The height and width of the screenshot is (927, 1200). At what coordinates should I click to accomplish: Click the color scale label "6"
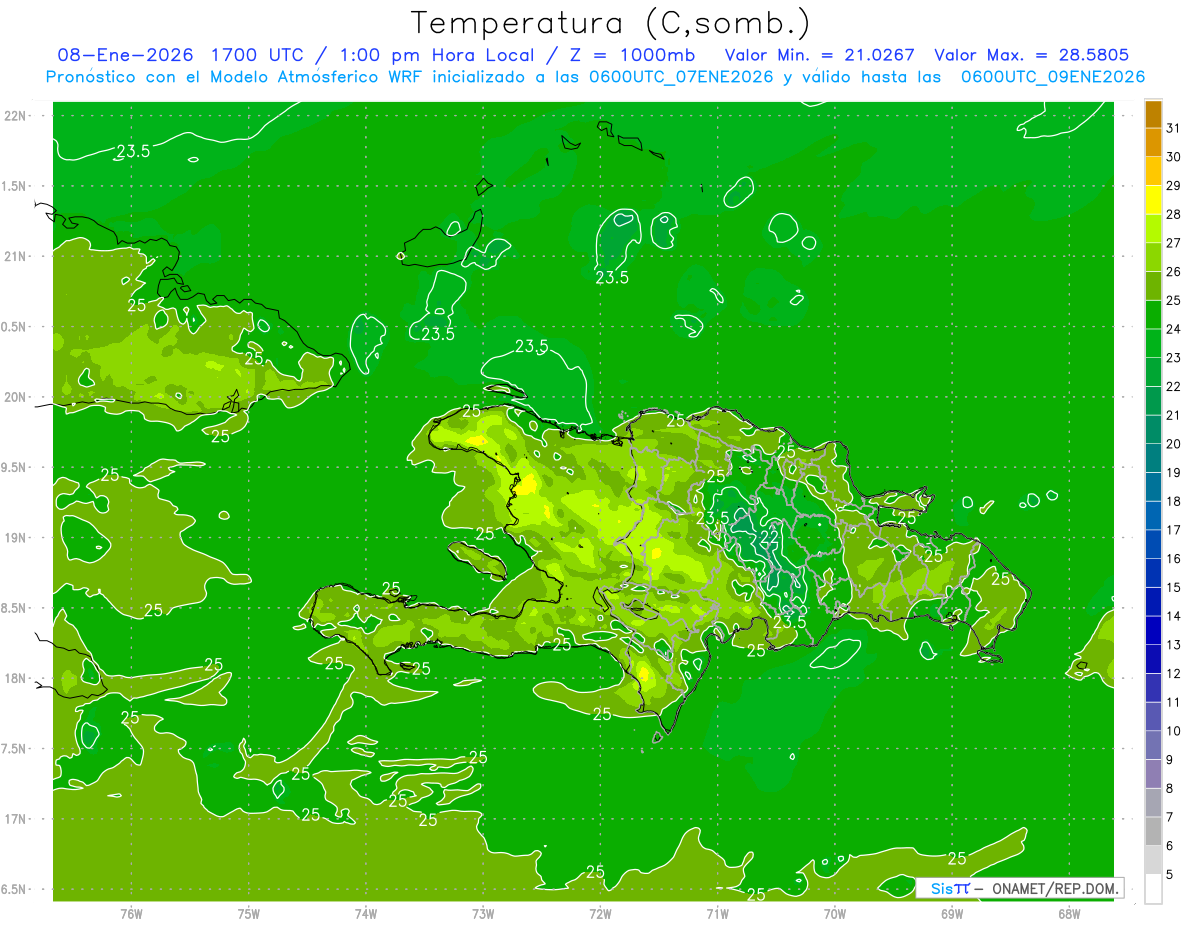1170,846
